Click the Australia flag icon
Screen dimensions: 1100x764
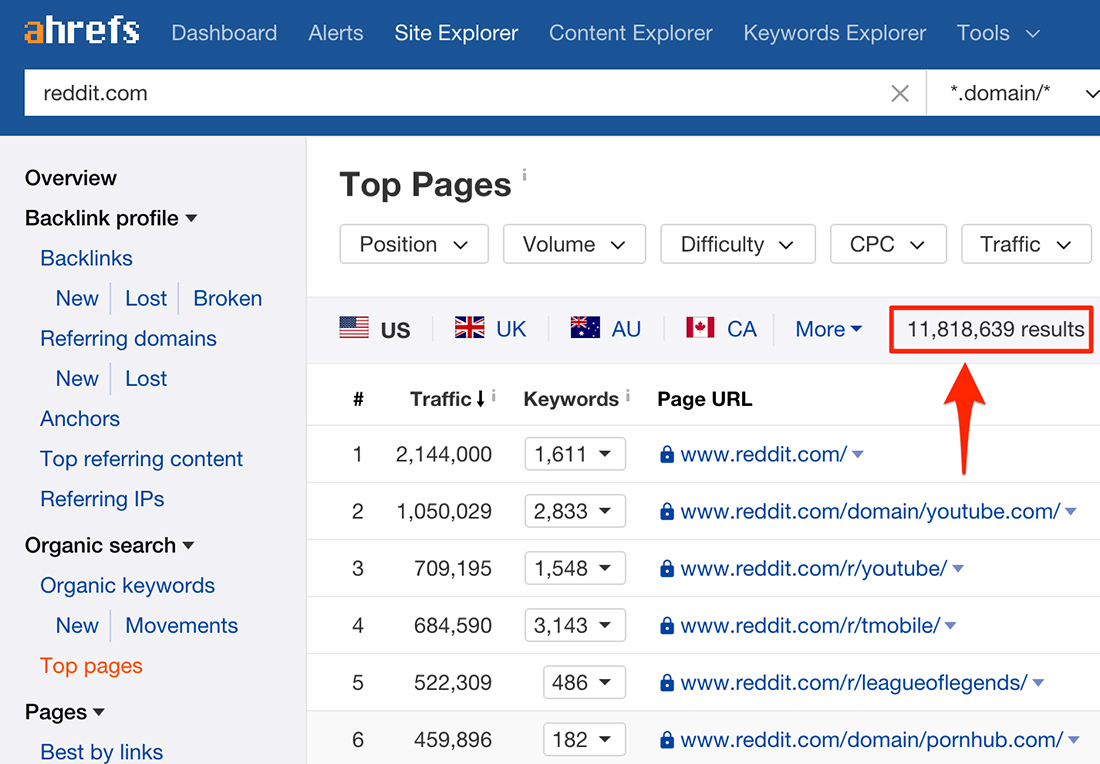click(x=585, y=328)
